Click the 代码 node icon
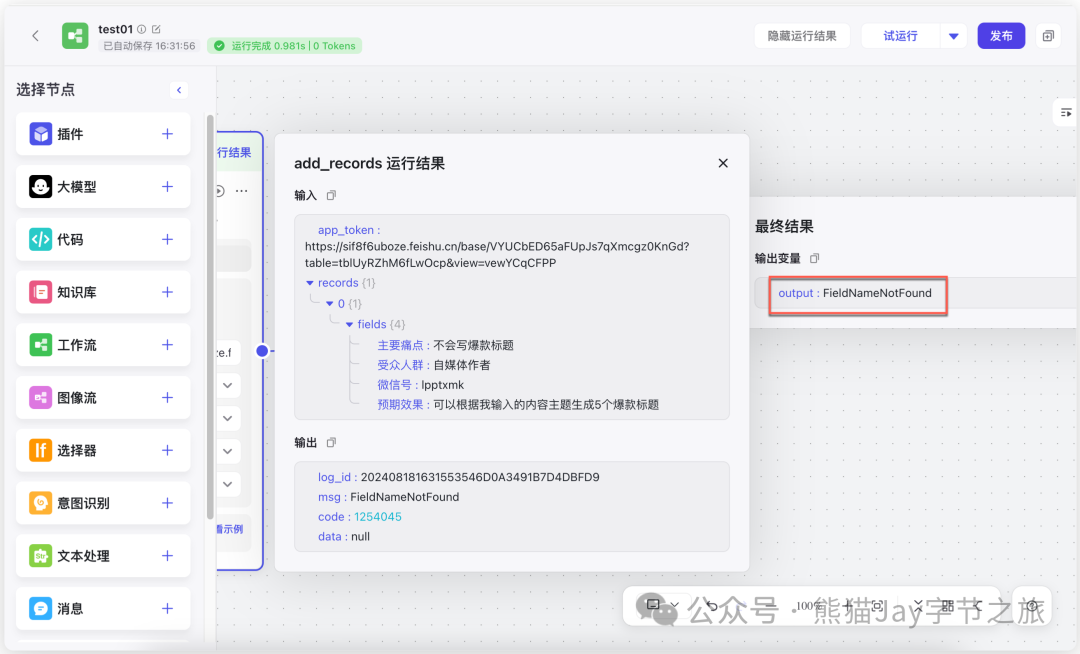The height and width of the screenshot is (654, 1080). tap(40, 240)
